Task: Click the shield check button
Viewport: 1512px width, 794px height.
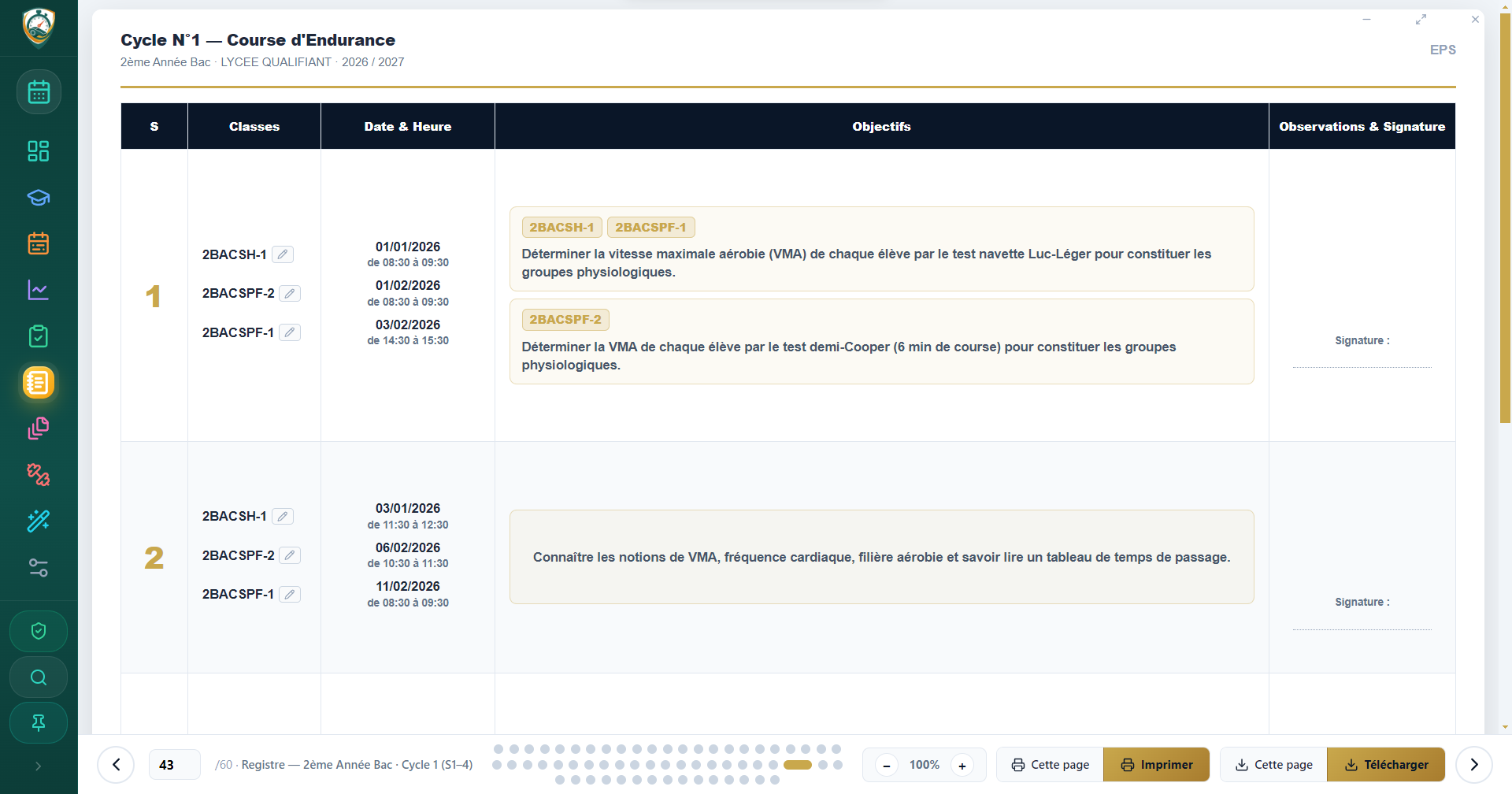Action: pyautogui.click(x=39, y=631)
